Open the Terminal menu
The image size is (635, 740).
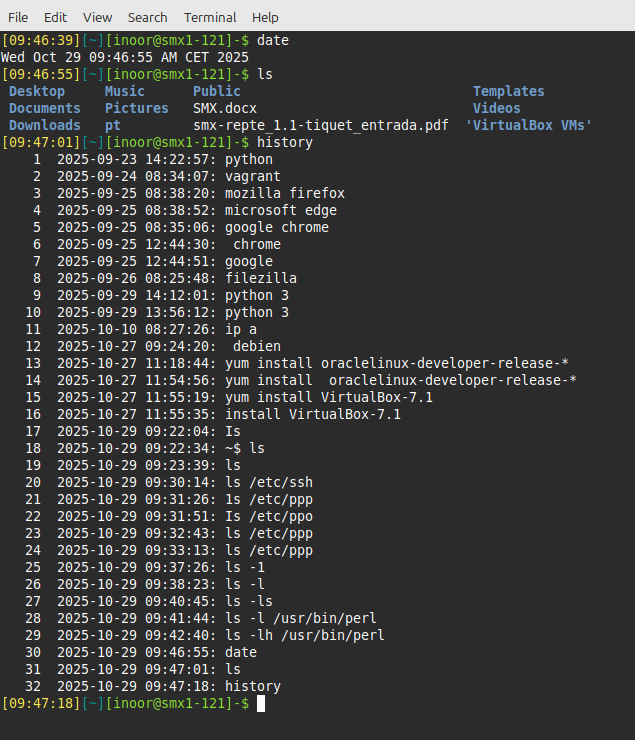tap(210, 17)
